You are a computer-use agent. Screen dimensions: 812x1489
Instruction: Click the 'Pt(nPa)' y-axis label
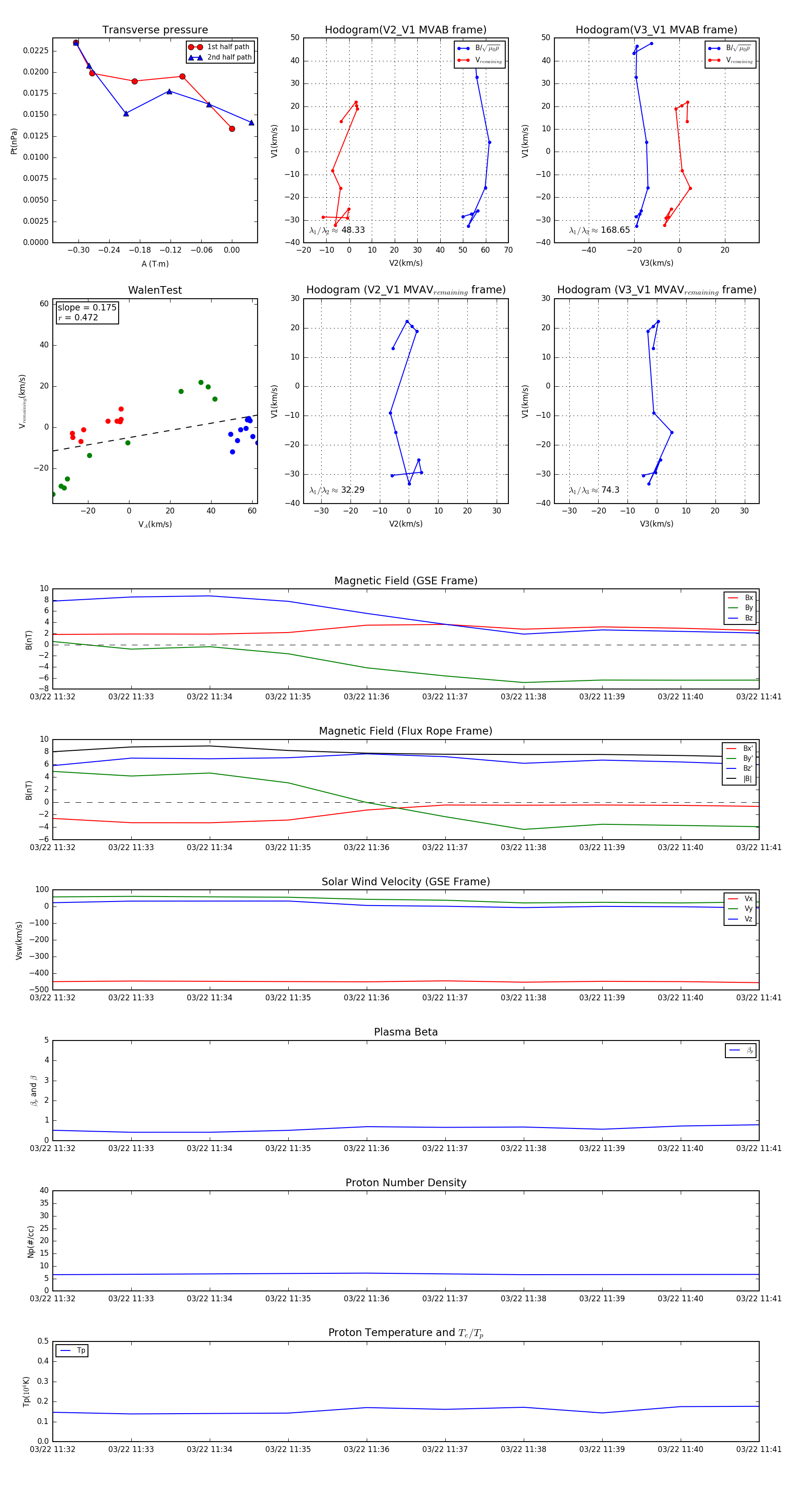tap(14, 141)
